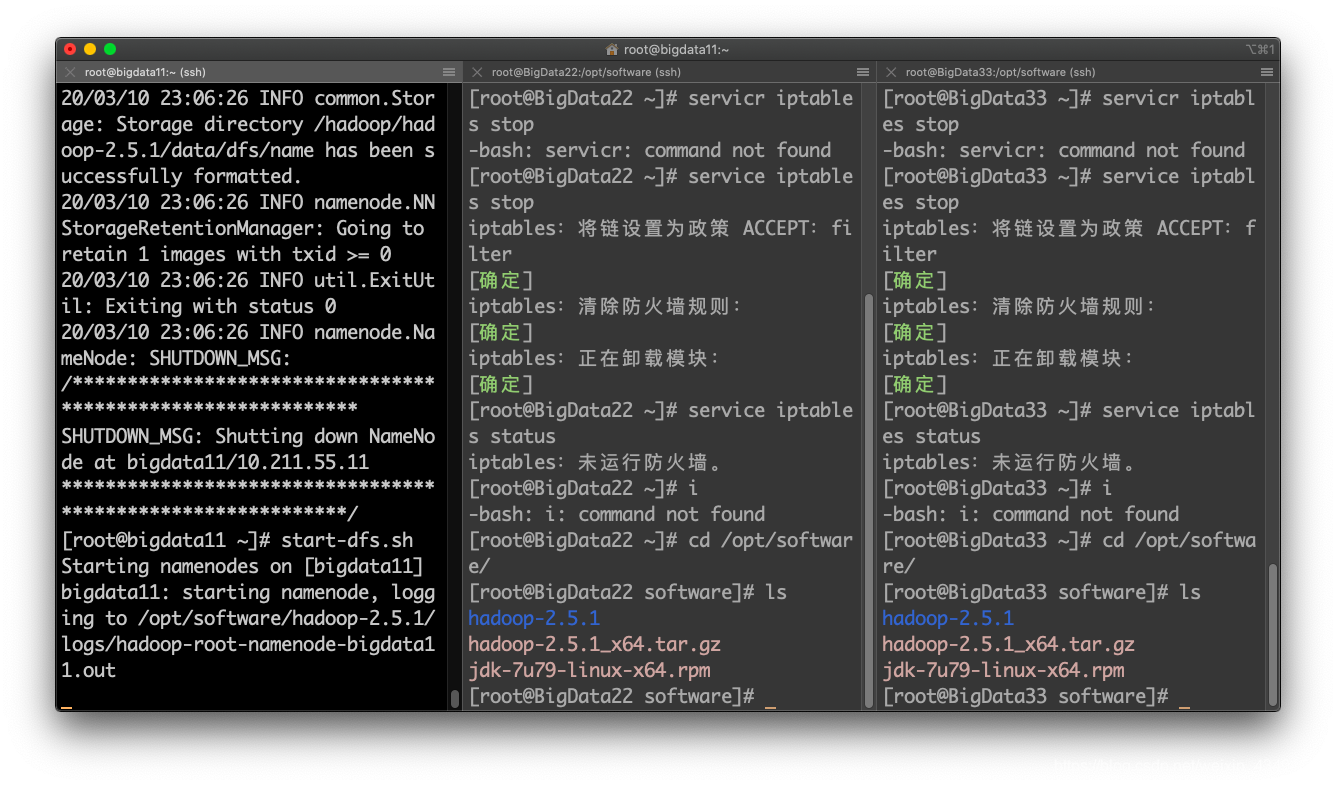Select the "root@bigdata11:~ (ssh)" pane title

145,72
